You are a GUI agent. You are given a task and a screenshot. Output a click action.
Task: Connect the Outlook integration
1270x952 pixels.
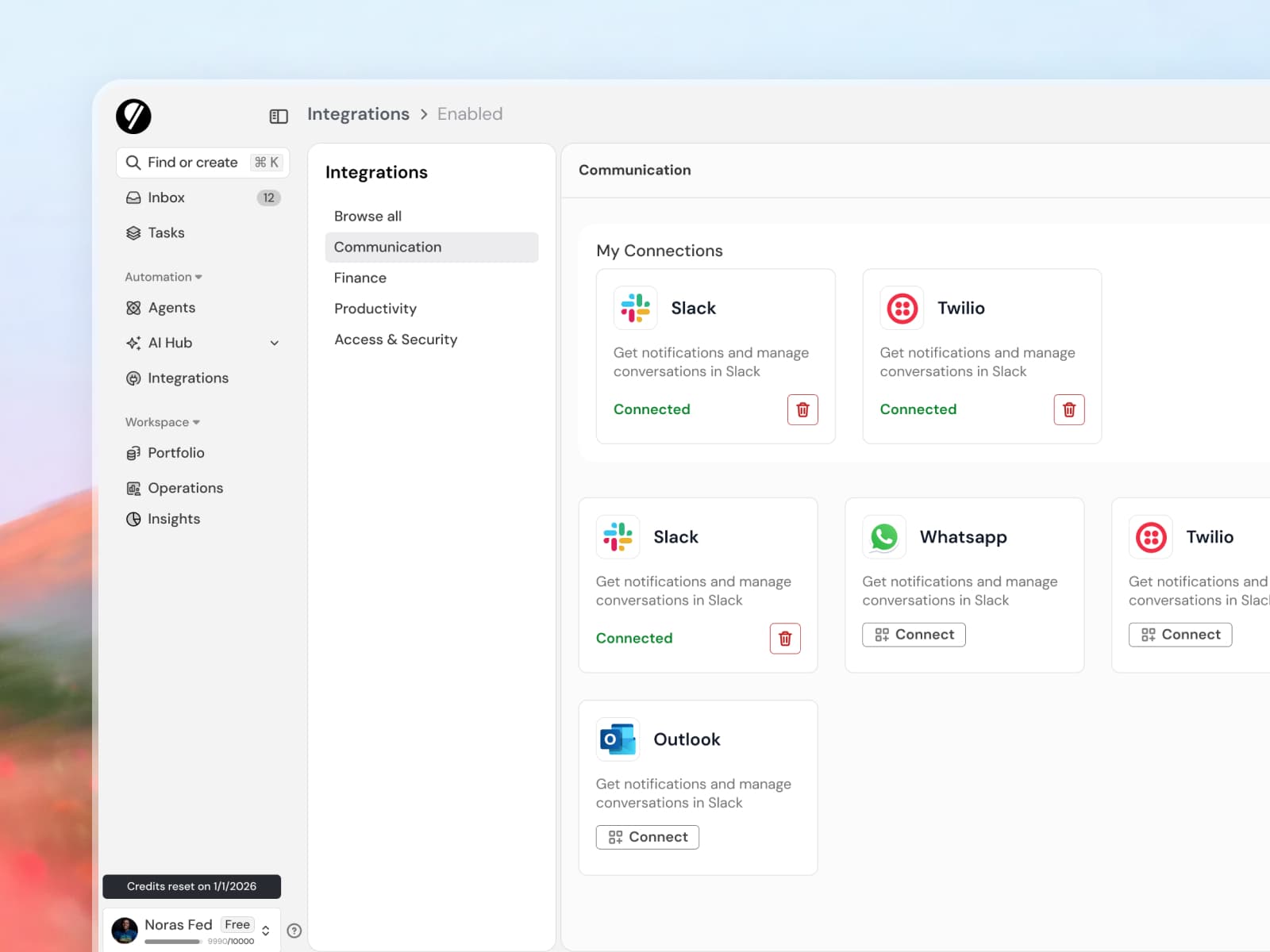tap(647, 837)
